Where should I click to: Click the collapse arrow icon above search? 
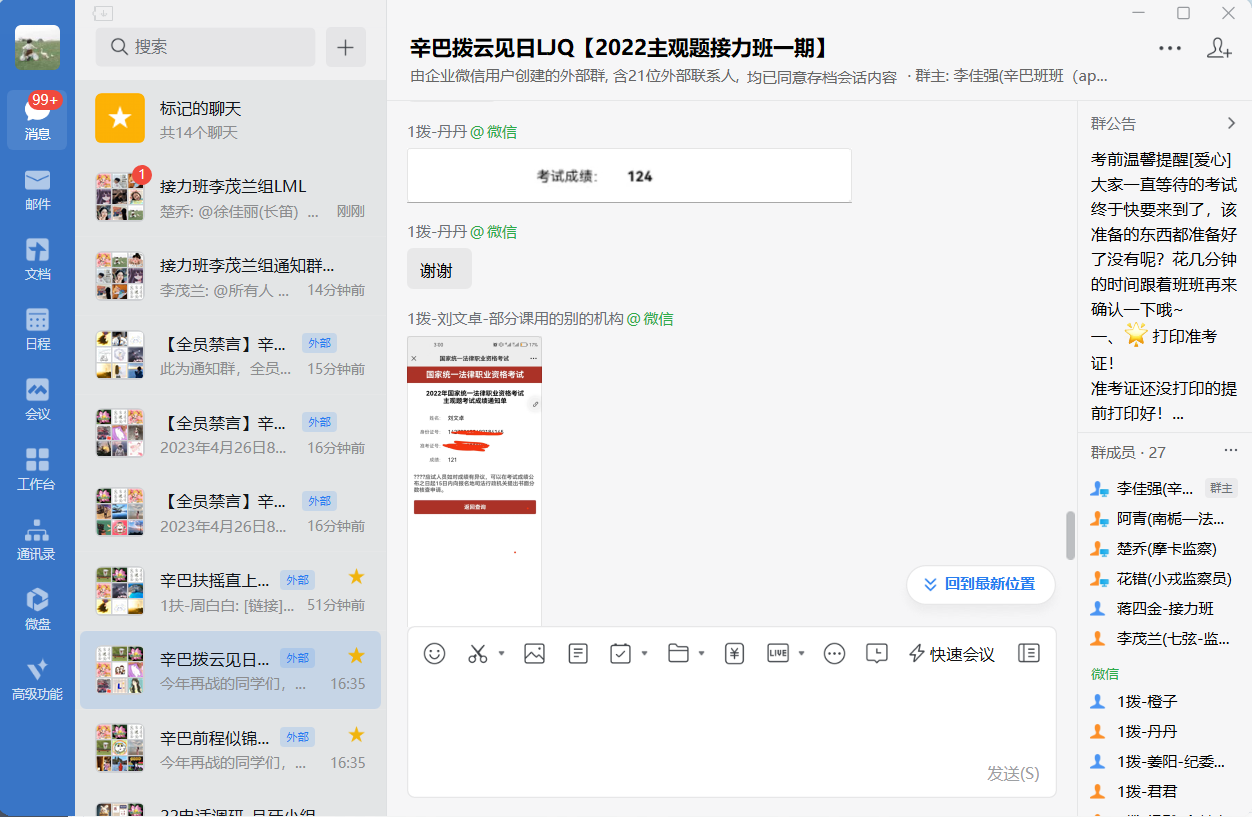pos(103,13)
